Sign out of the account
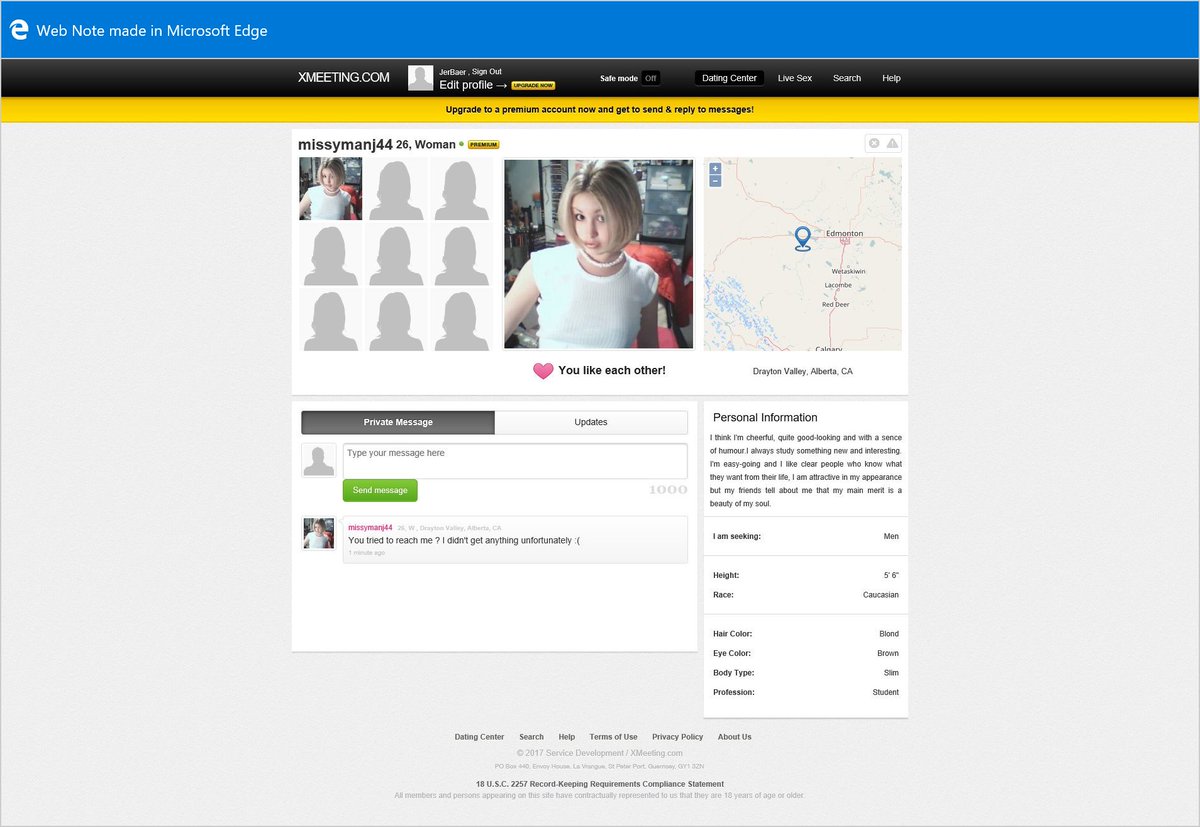The width and height of the screenshot is (1200, 827). 487,71
